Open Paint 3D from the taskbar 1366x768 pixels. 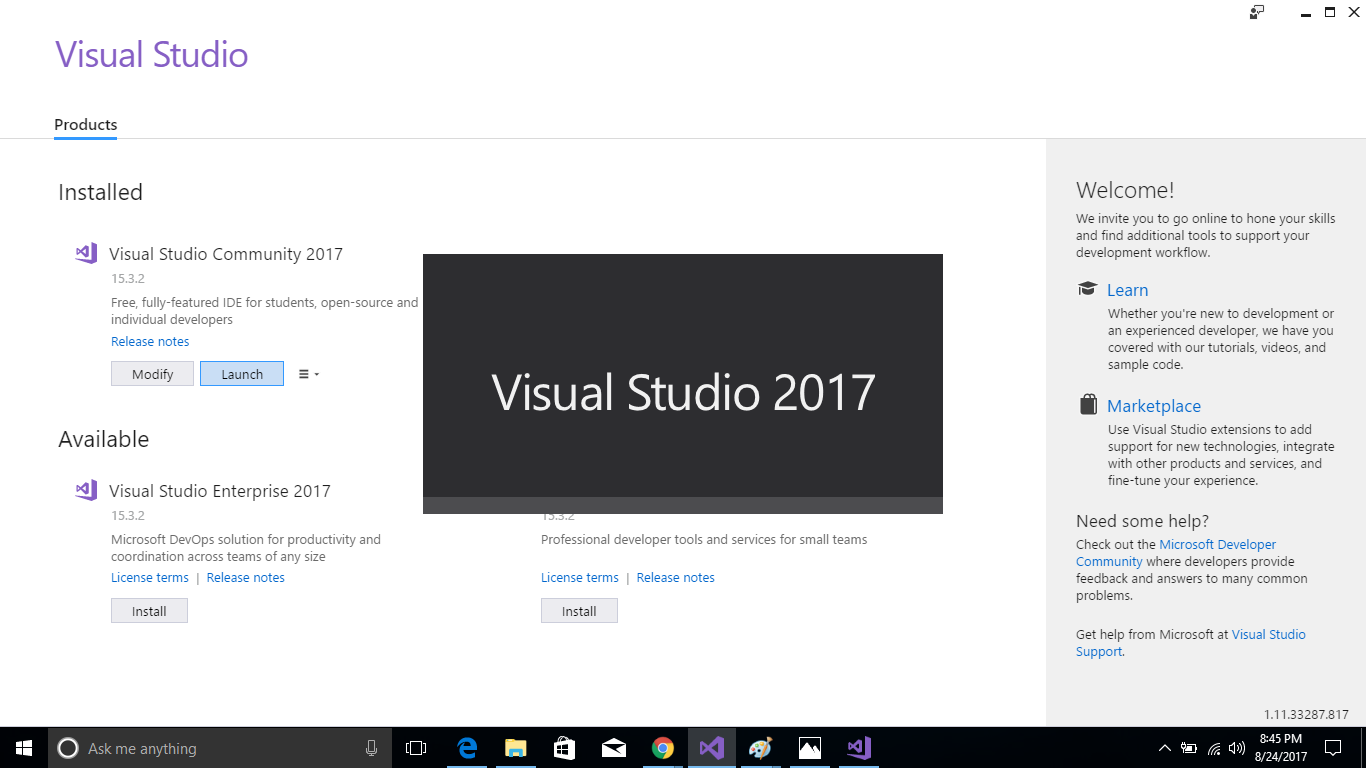[x=760, y=747]
